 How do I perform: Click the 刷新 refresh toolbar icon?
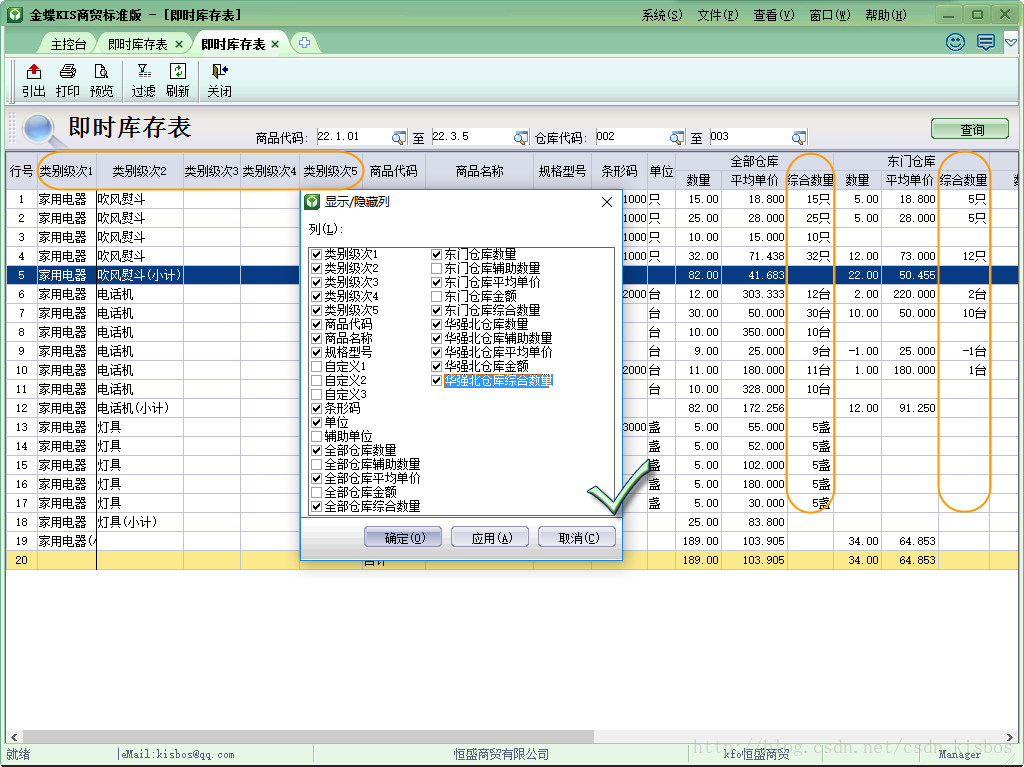178,80
